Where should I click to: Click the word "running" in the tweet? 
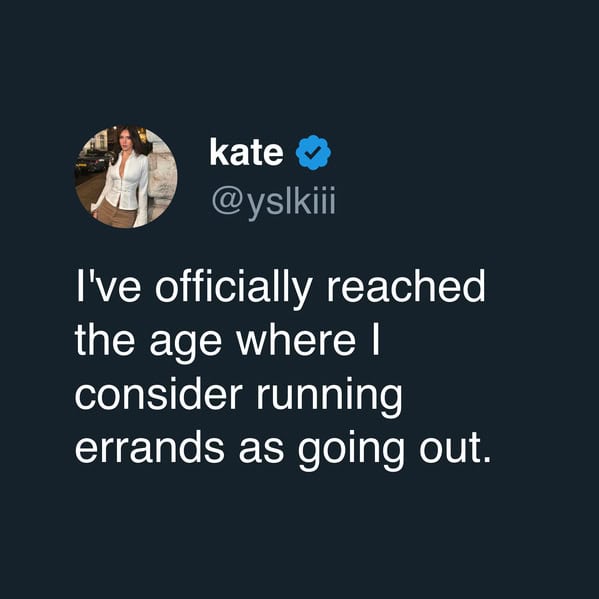pyautogui.click(x=329, y=397)
